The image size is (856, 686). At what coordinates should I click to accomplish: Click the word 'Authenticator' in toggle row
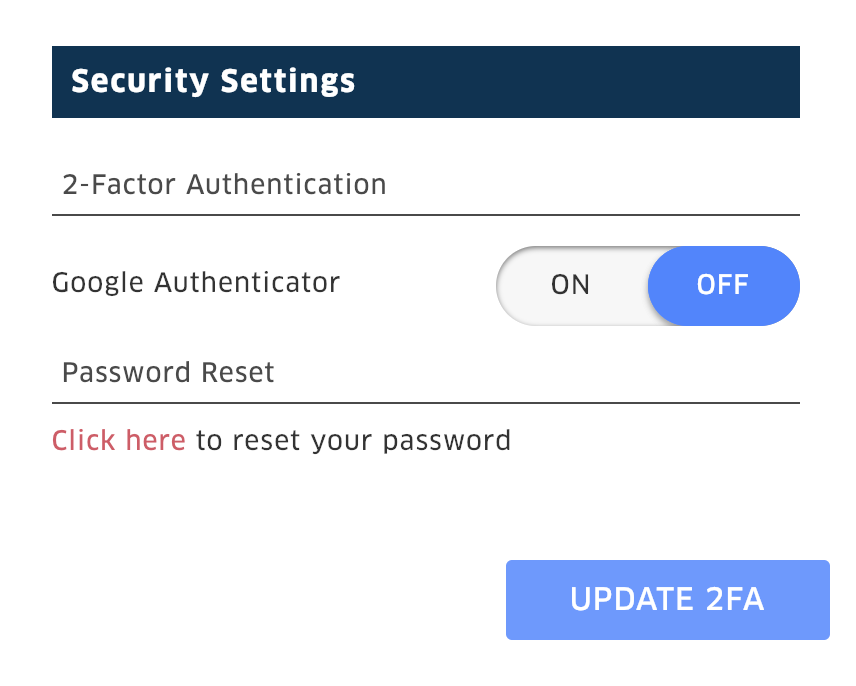pyautogui.click(x=247, y=282)
